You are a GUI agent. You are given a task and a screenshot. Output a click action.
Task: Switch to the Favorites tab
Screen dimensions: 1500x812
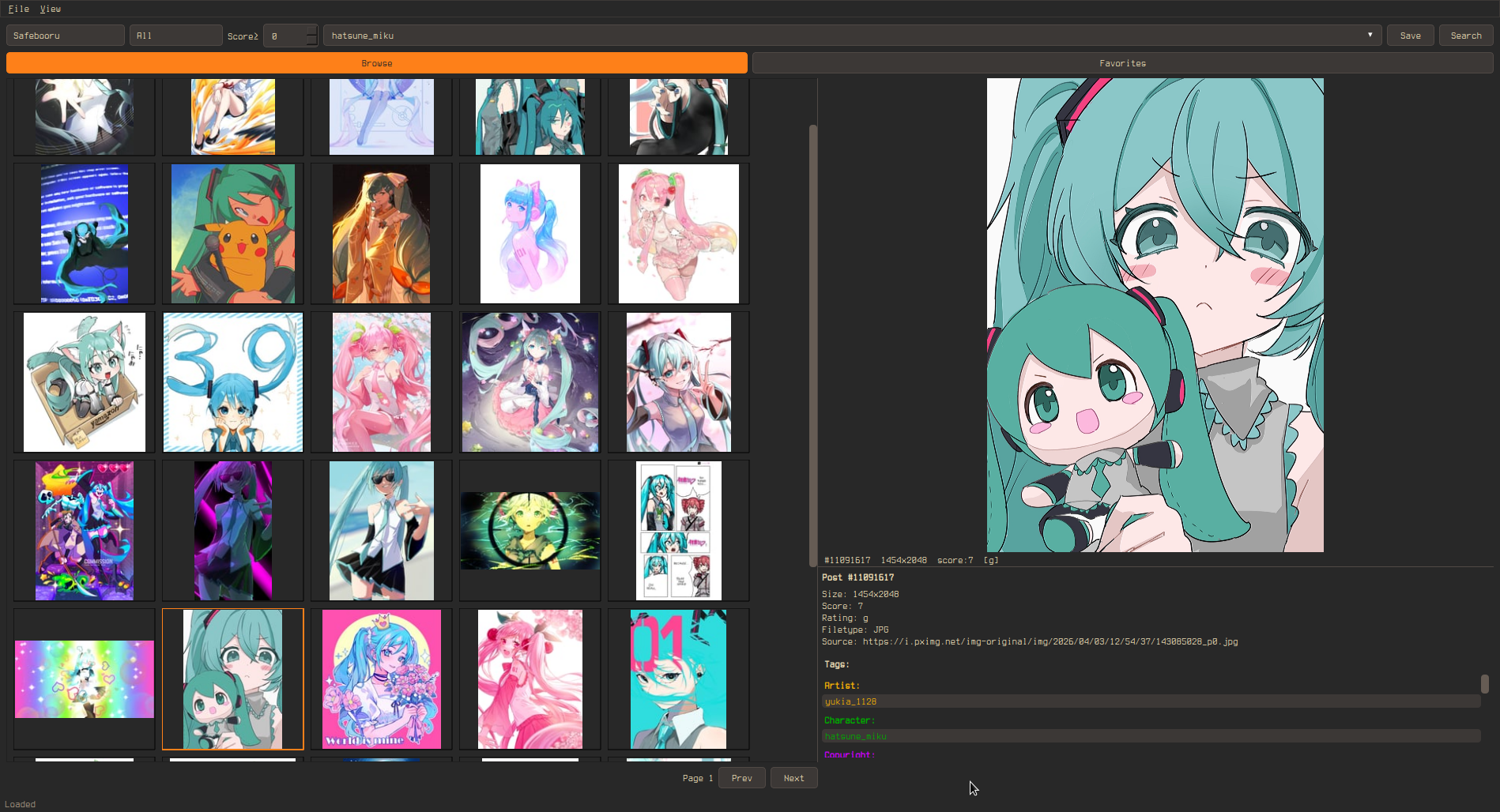[1122, 63]
